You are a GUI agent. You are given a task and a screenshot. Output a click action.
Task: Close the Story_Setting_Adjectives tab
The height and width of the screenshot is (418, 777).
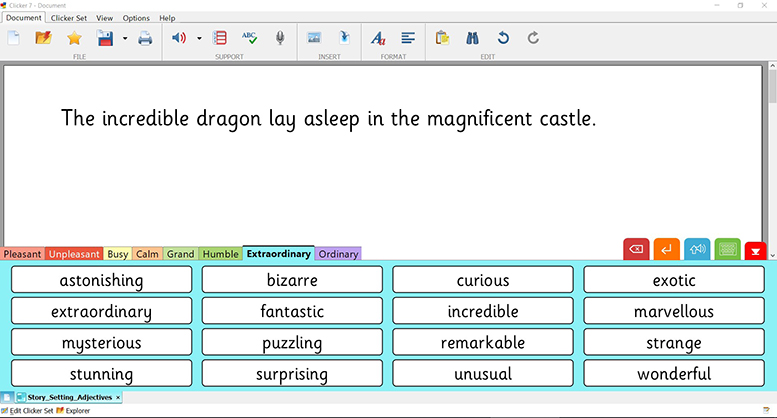[x=118, y=397]
